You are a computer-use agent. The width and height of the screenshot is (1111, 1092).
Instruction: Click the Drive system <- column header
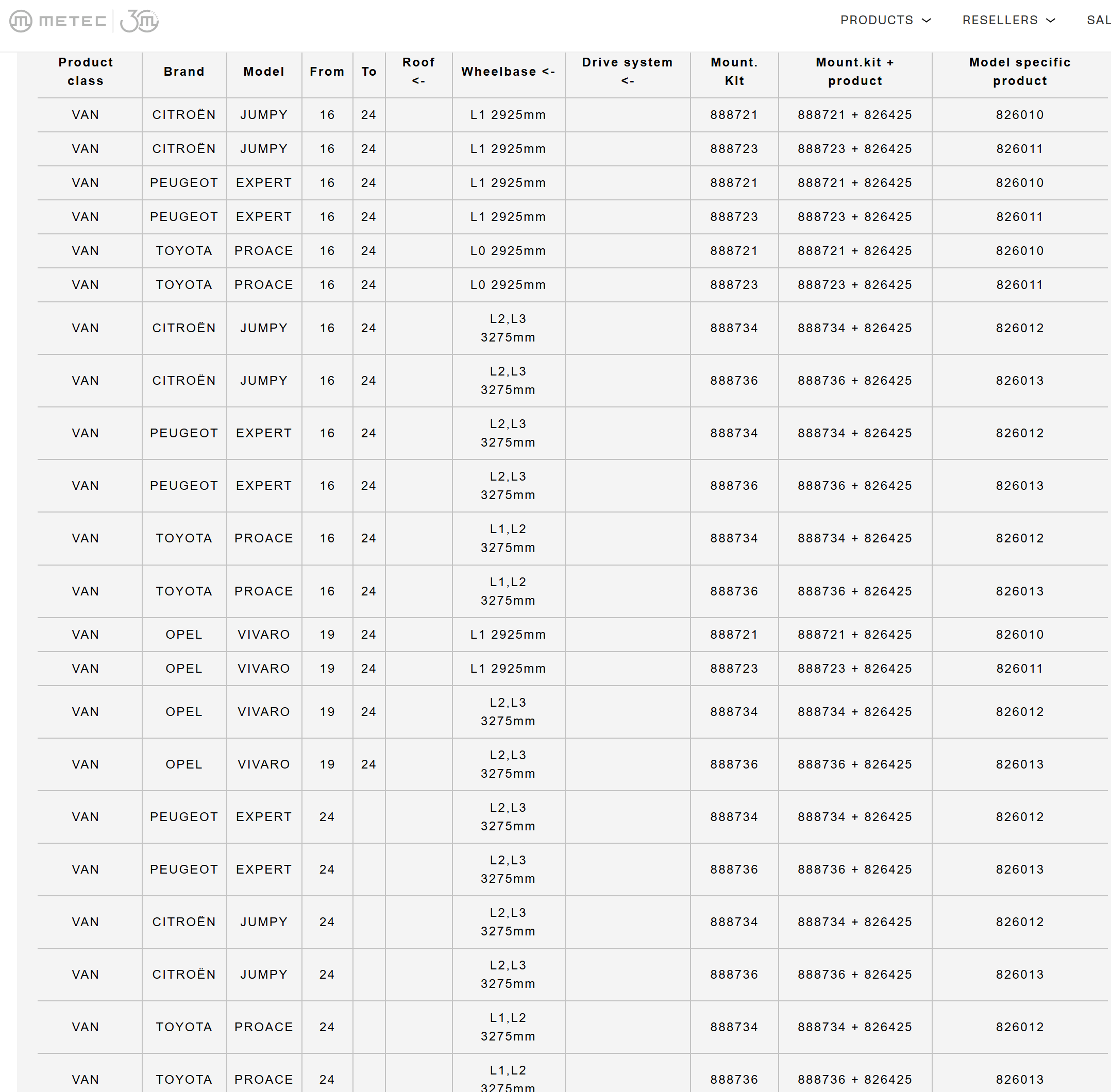point(627,72)
